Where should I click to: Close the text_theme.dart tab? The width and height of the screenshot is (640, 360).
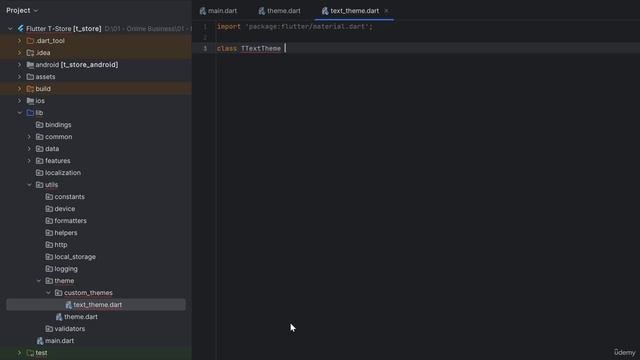click(x=386, y=11)
